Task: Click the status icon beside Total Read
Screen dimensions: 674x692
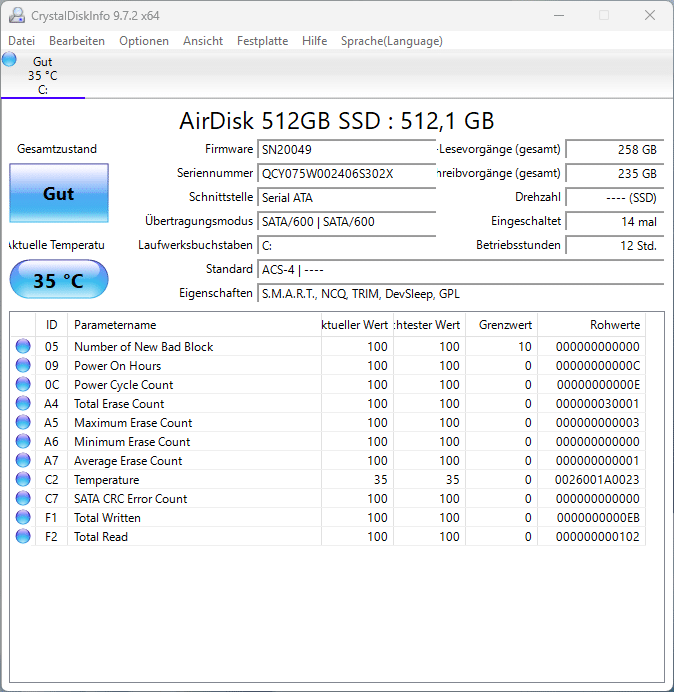Action: coord(23,537)
